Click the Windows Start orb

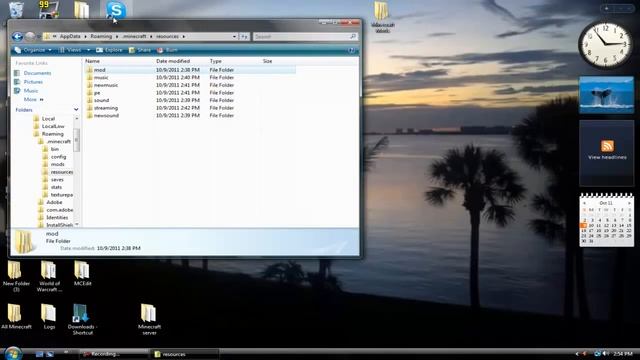(x=13, y=353)
